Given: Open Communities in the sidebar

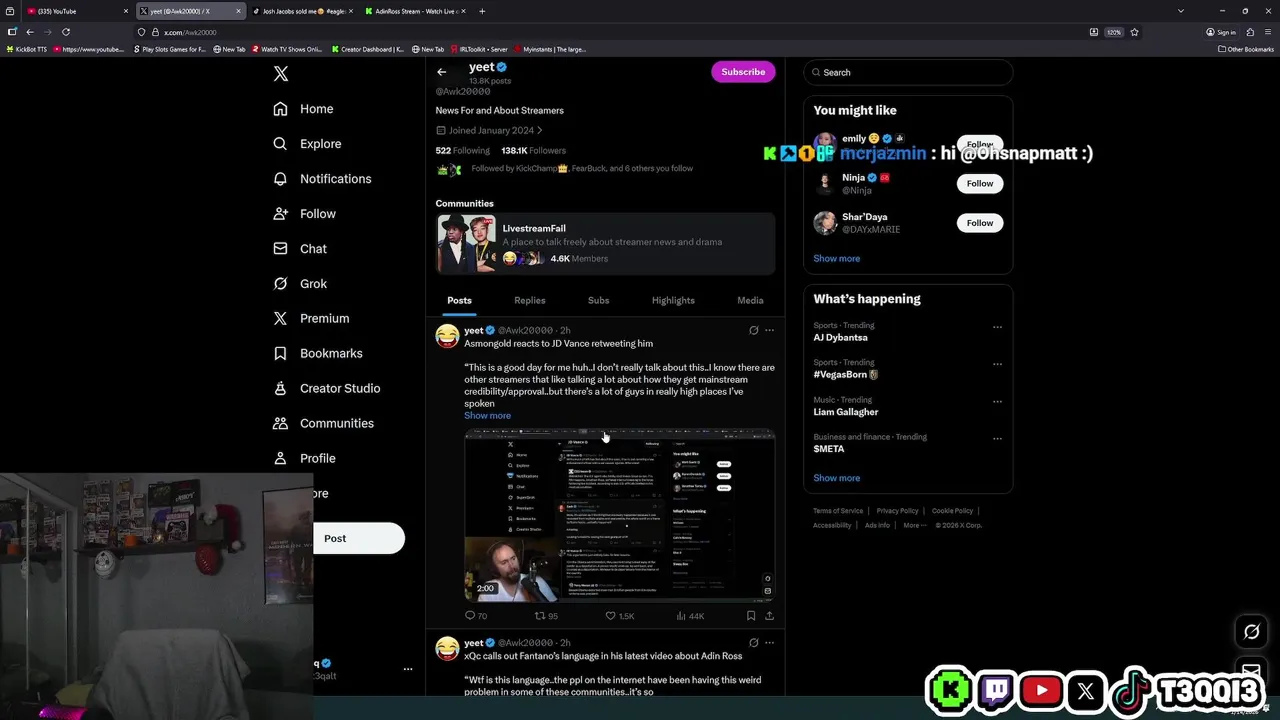Looking at the screenshot, I should coord(323,424).
